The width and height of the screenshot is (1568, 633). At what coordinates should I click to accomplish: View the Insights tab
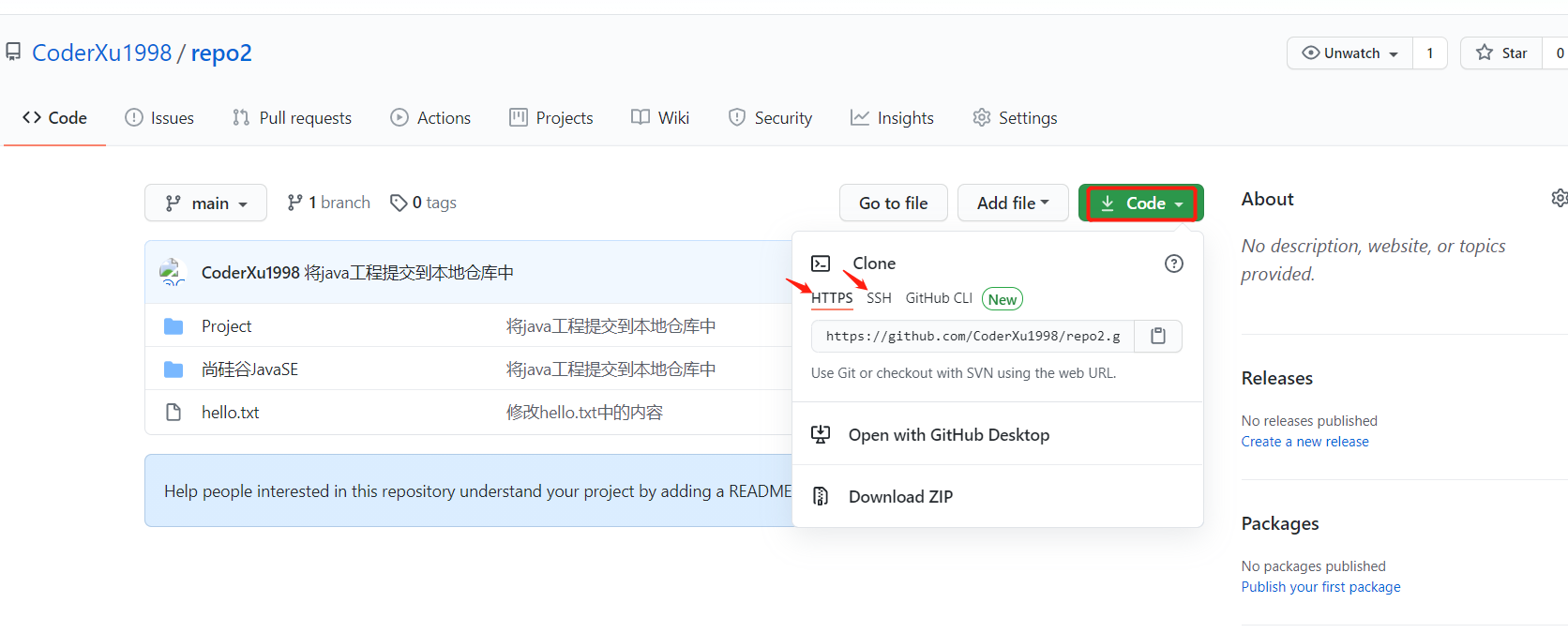[892, 117]
